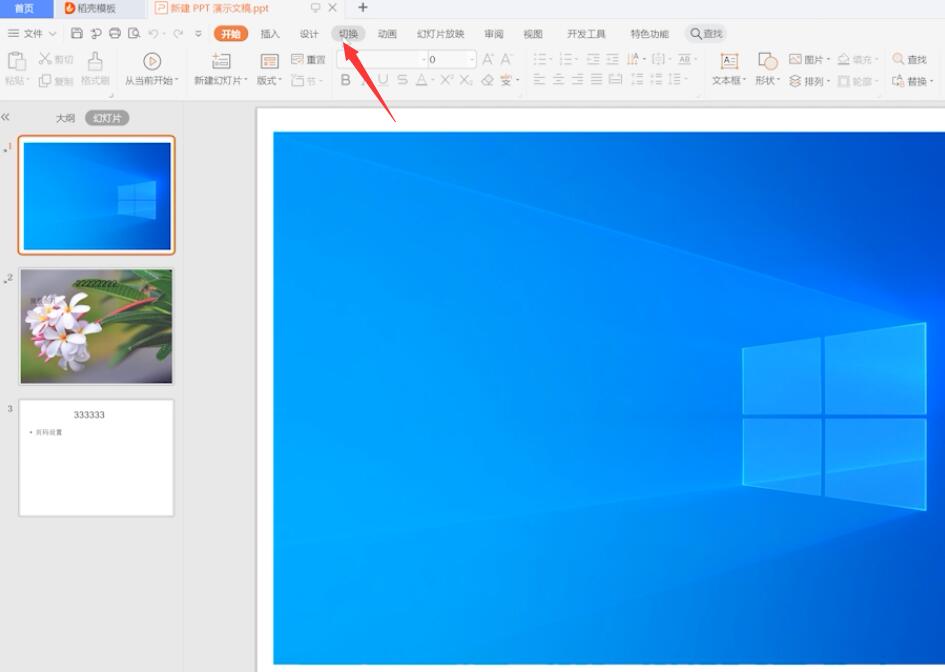This screenshot has height=672, width=945.
Task: Open the 设计 ribbon tab
Action: (x=309, y=34)
